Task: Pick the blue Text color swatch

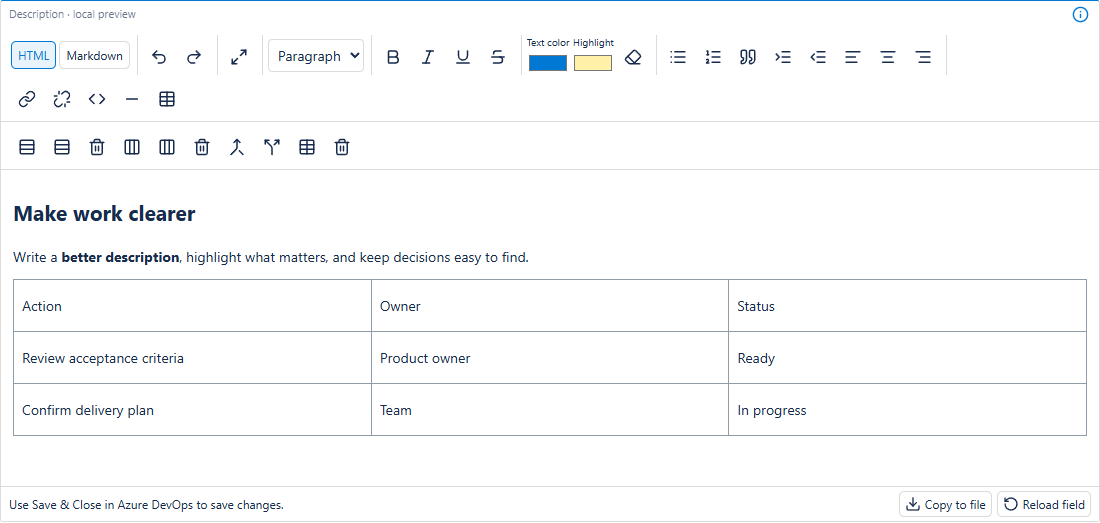Action: tap(548, 63)
